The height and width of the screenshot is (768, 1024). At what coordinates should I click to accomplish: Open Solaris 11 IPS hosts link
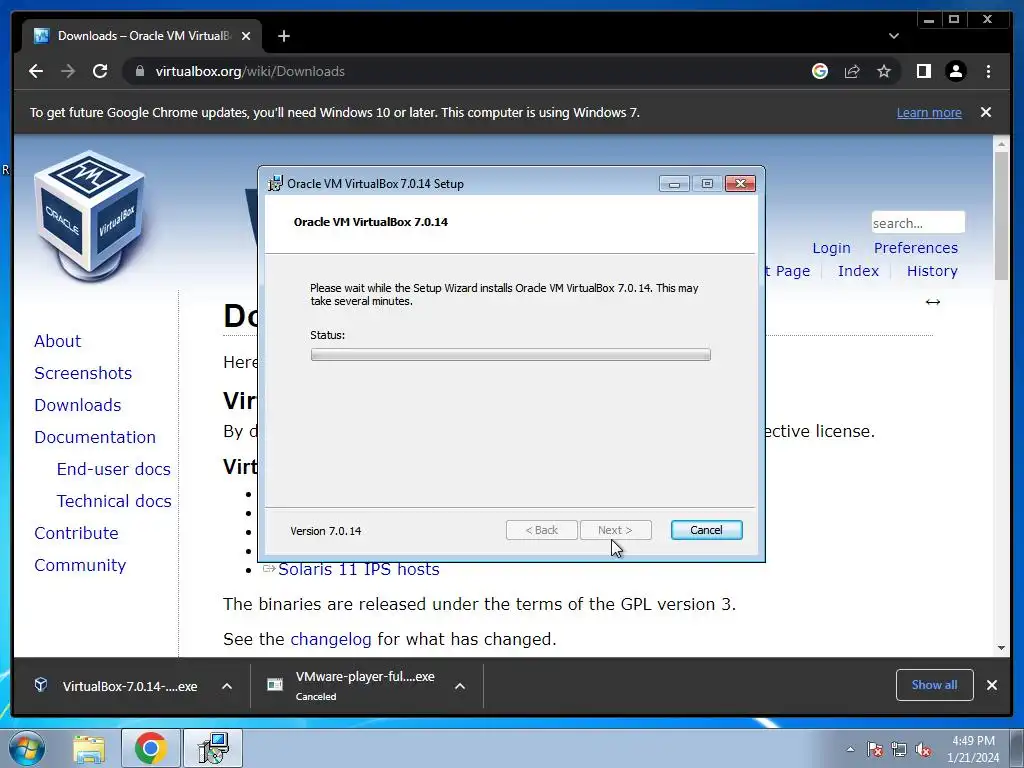tap(359, 569)
